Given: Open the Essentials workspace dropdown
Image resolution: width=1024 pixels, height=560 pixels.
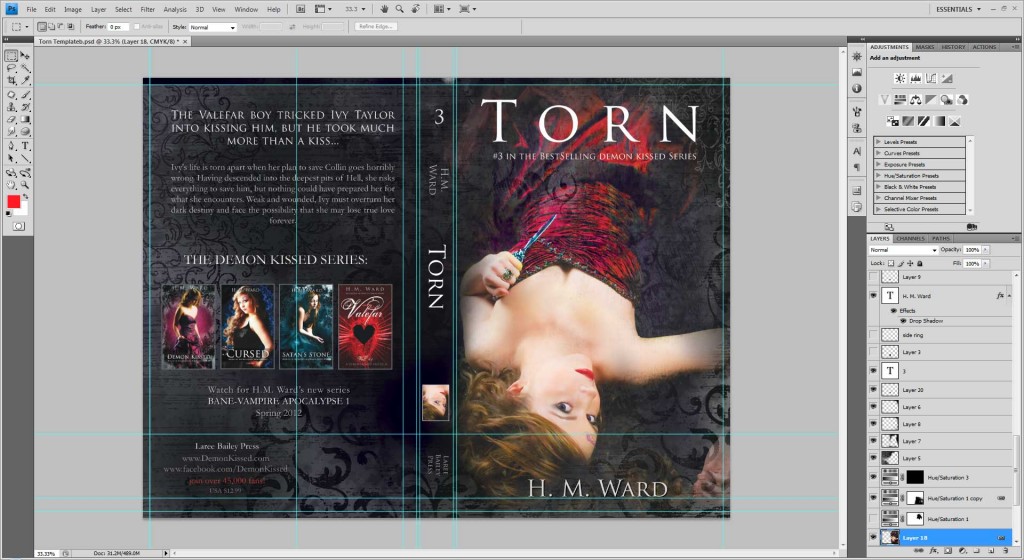Looking at the screenshot, I should tap(958, 9).
